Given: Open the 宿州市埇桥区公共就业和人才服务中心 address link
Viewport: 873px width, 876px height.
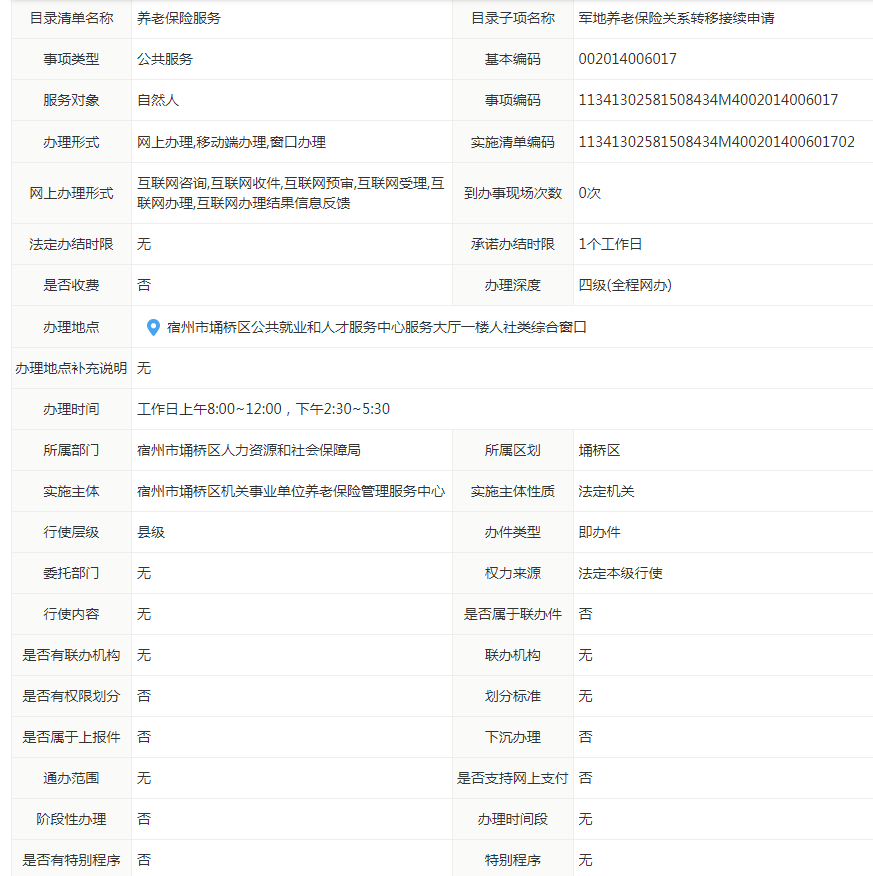Looking at the screenshot, I should (376, 327).
